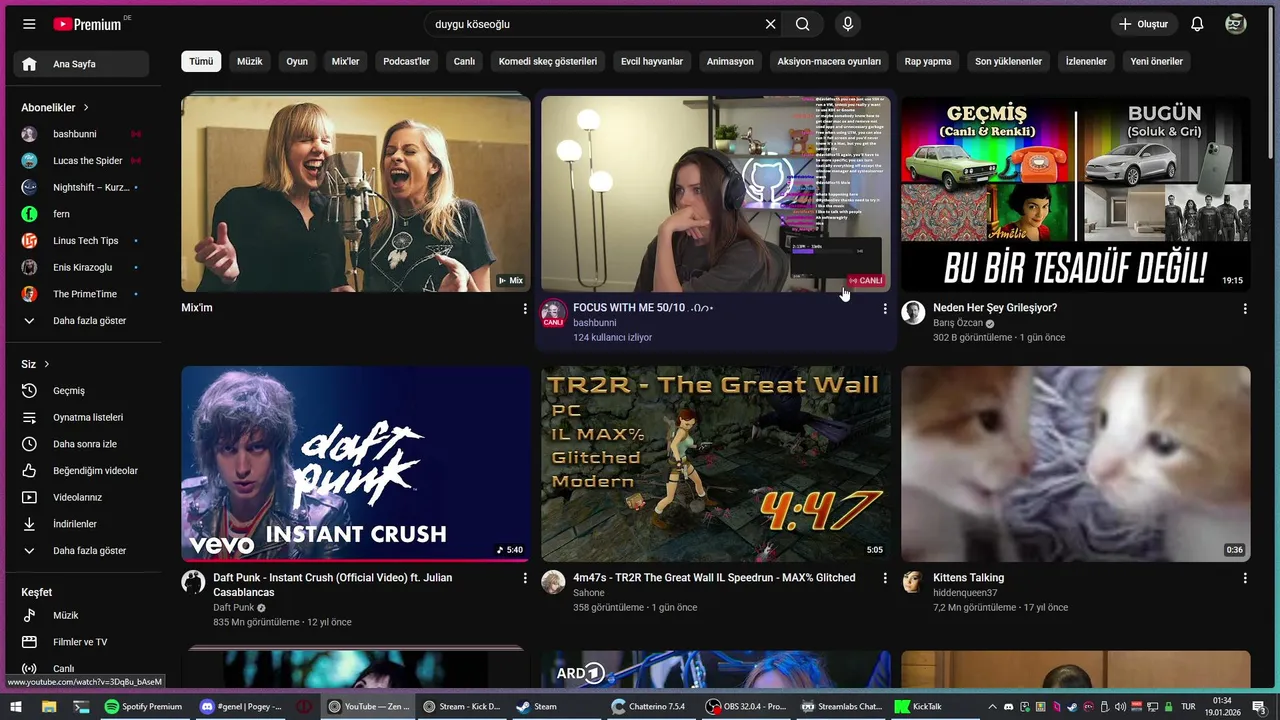
Task: Select the Evcil hayvanlar chip
Action: (652, 61)
